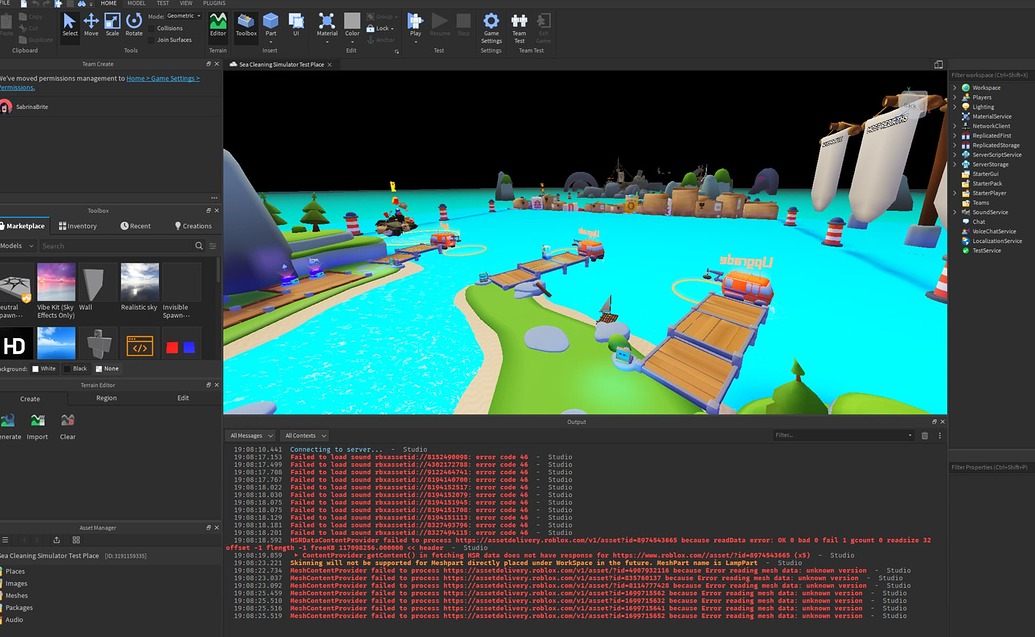The image size is (1035, 637).
Task: Switch to the VIEW ribbon tab
Action: [186, 3]
